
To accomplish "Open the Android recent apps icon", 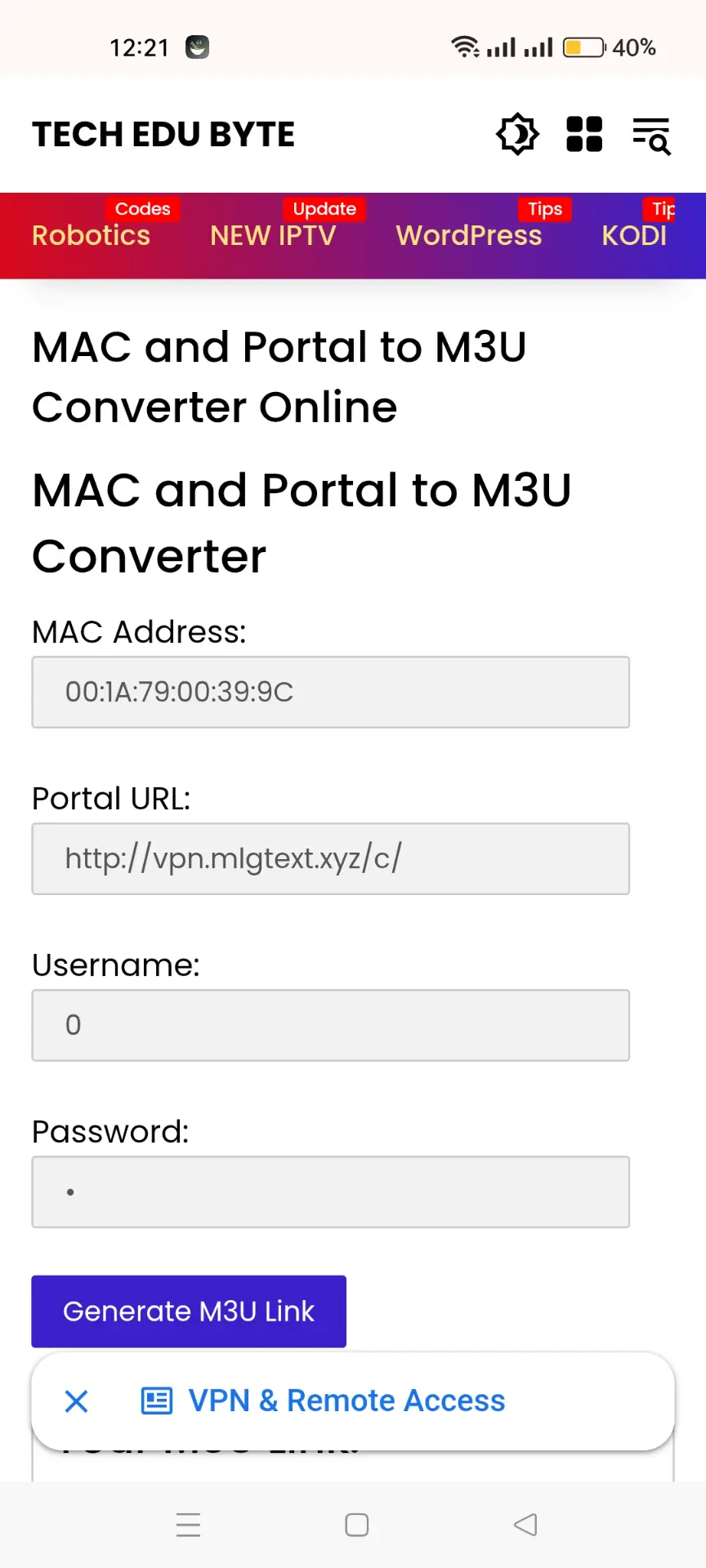I will tap(189, 1525).
